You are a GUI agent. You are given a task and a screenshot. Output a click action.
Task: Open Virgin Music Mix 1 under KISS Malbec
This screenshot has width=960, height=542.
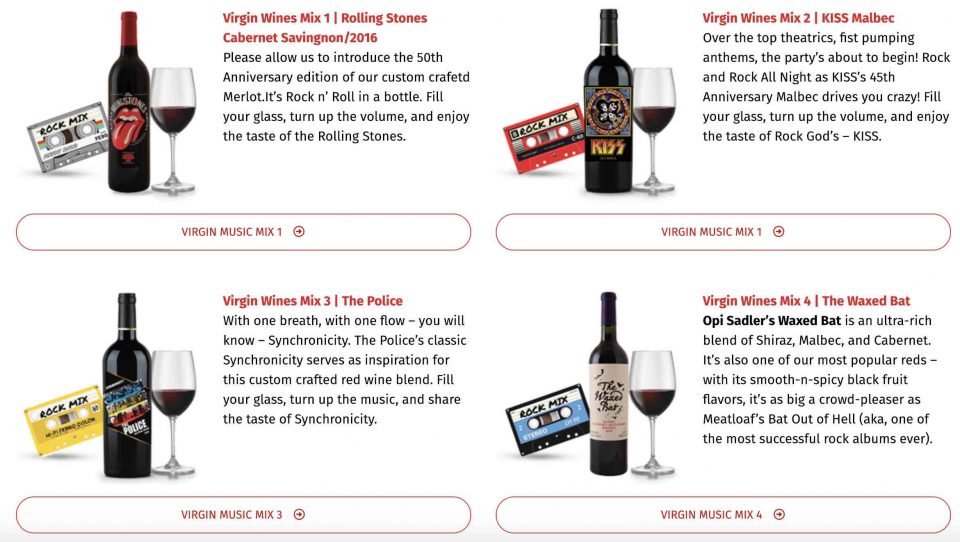pyautogui.click(x=723, y=232)
